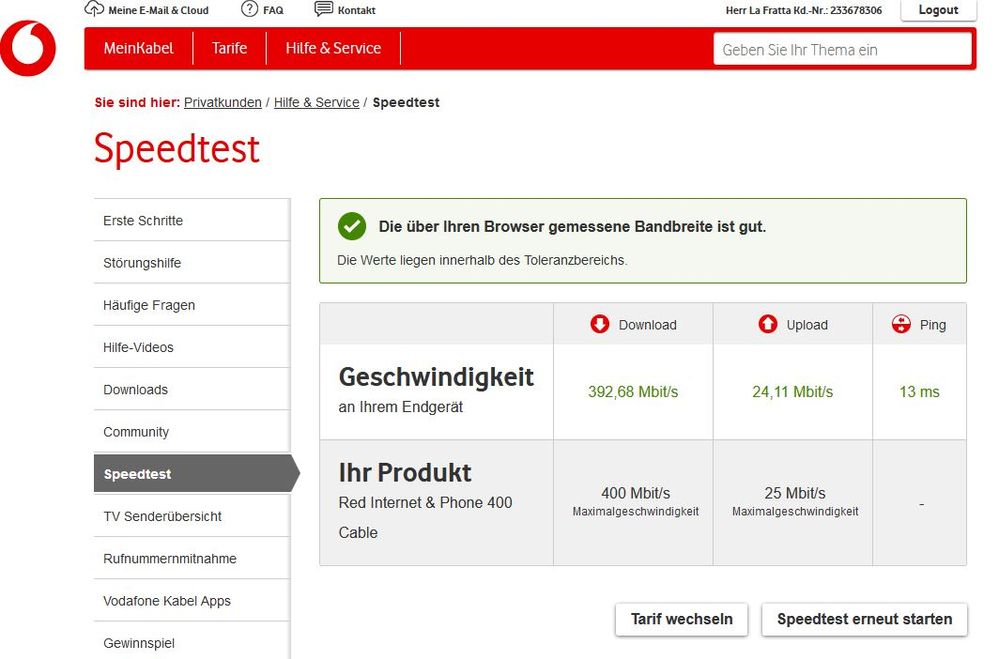Click the red Download arrow icon
This screenshot has width=999, height=659.
[x=599, y=324]
